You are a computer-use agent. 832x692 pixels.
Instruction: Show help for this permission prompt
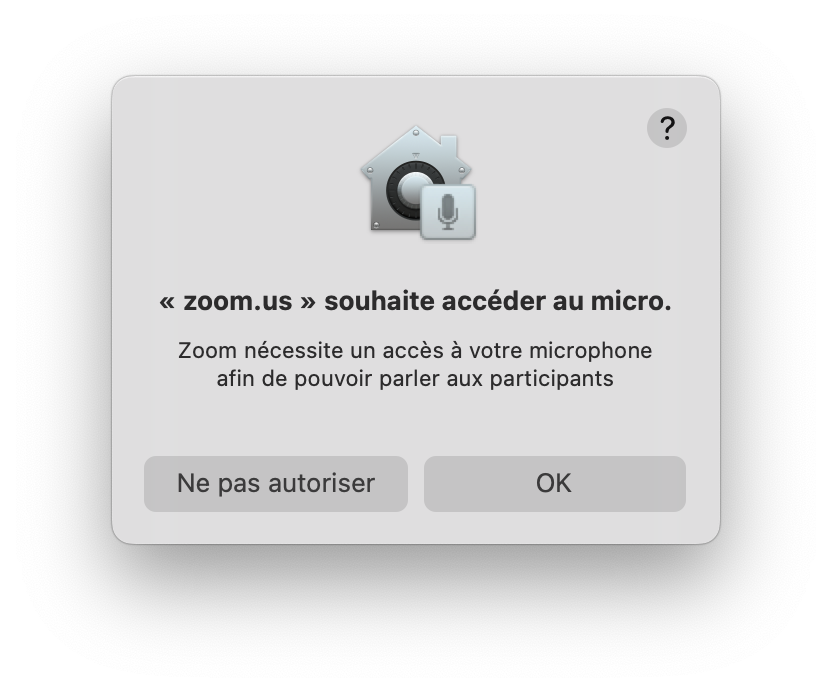[666, 128]
